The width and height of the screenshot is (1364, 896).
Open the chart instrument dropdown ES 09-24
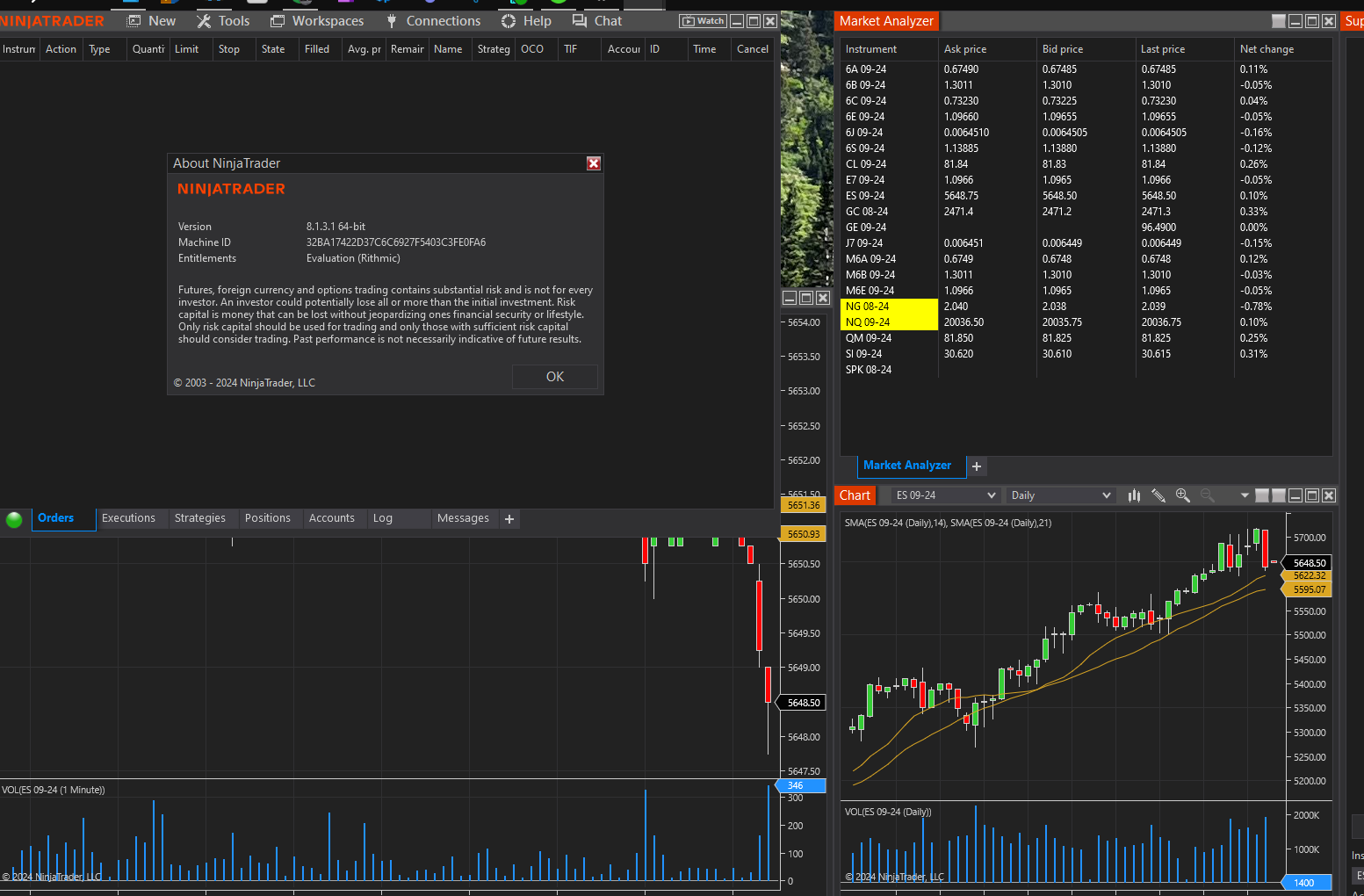click(945, 495)
